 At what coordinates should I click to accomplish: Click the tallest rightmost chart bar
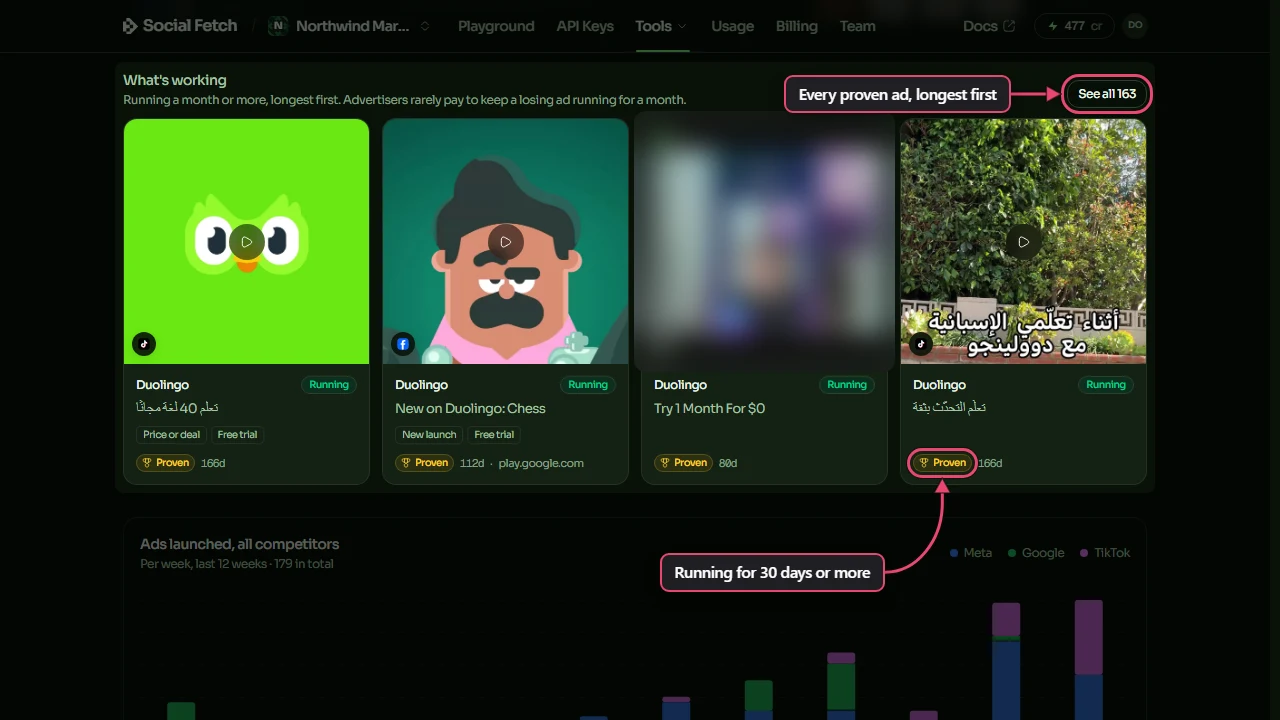point(1089,660)
